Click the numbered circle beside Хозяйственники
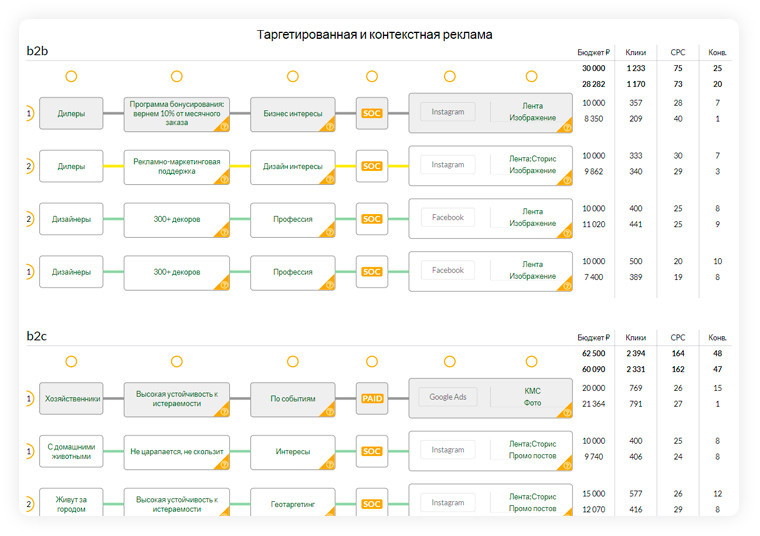Screen dimensions: 760x536 (x=29, y=398)
